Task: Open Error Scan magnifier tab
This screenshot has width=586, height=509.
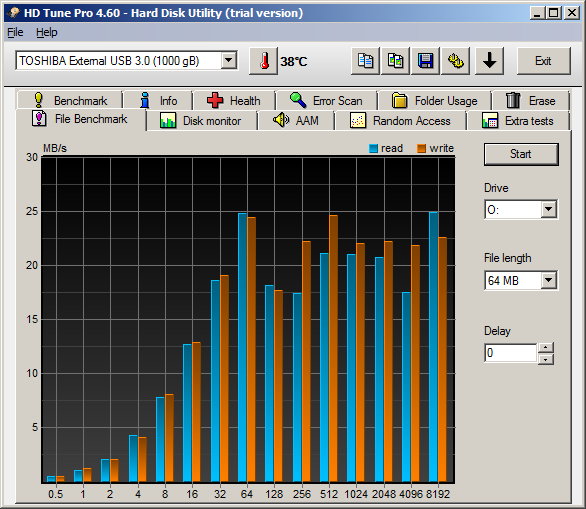Action: pyautogui.click(x=326, y=101)
